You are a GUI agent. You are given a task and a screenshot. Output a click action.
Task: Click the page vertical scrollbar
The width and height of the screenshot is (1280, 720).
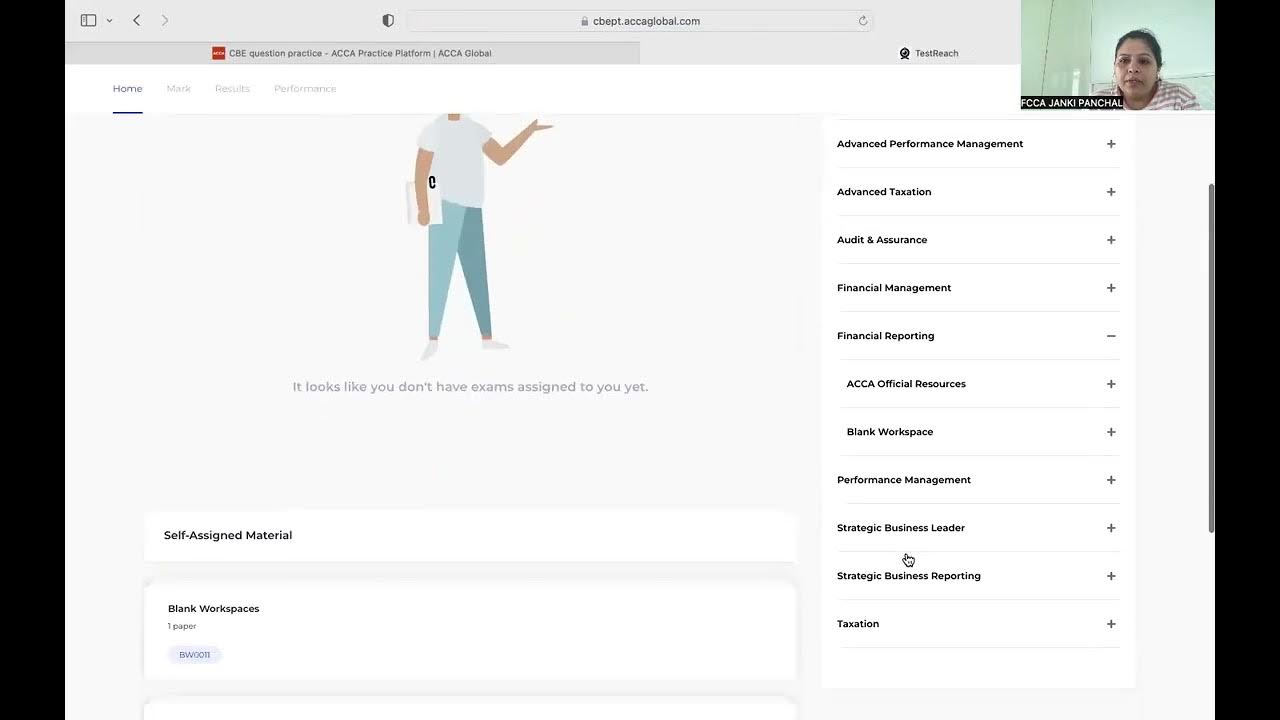(1211, 358)
